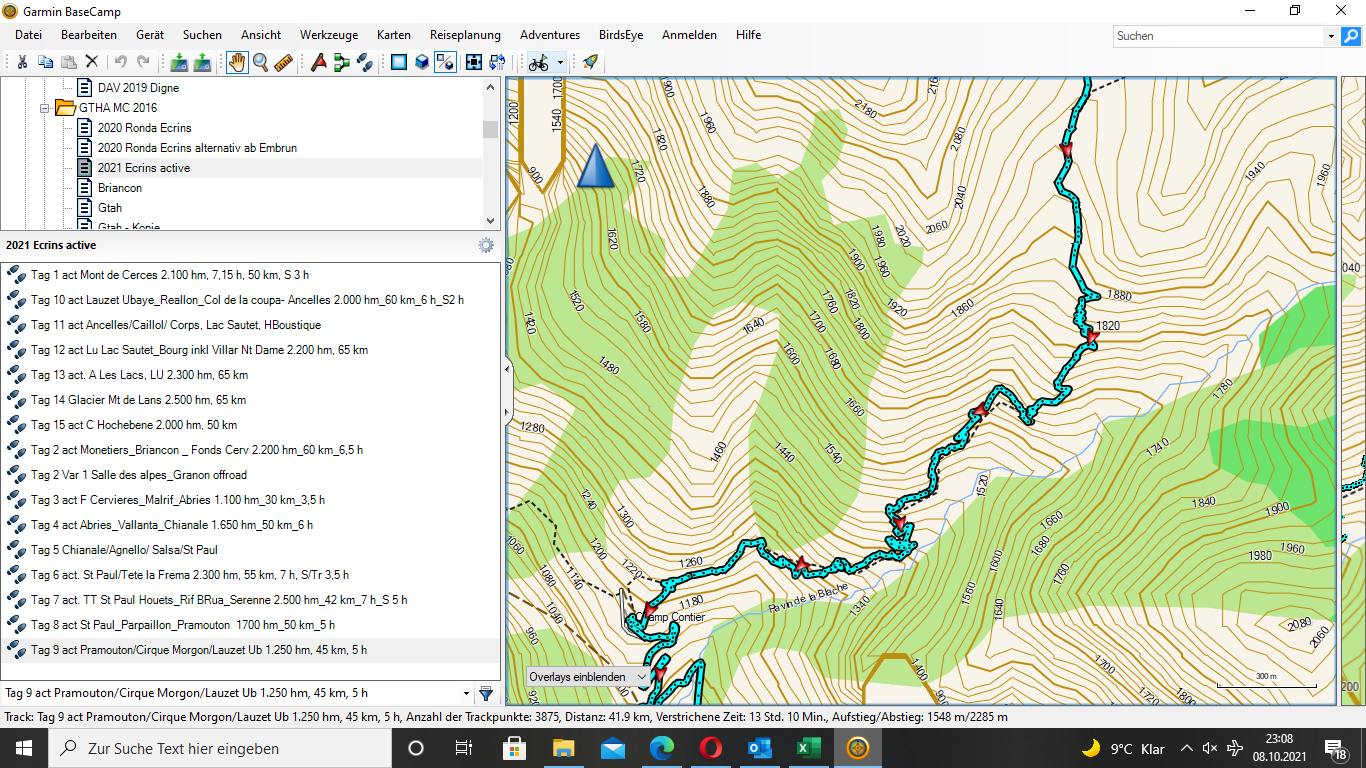The width and height of the screenshot is (1366, 768).
Task: Open the Werkzeuge menu
Action: [329, 35]
